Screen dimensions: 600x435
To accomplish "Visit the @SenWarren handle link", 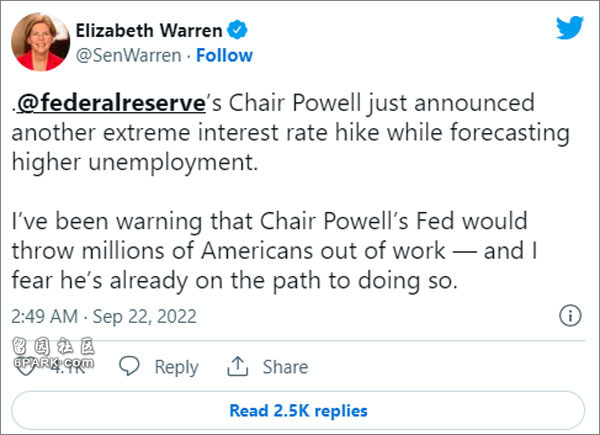I will pos(129,55).
